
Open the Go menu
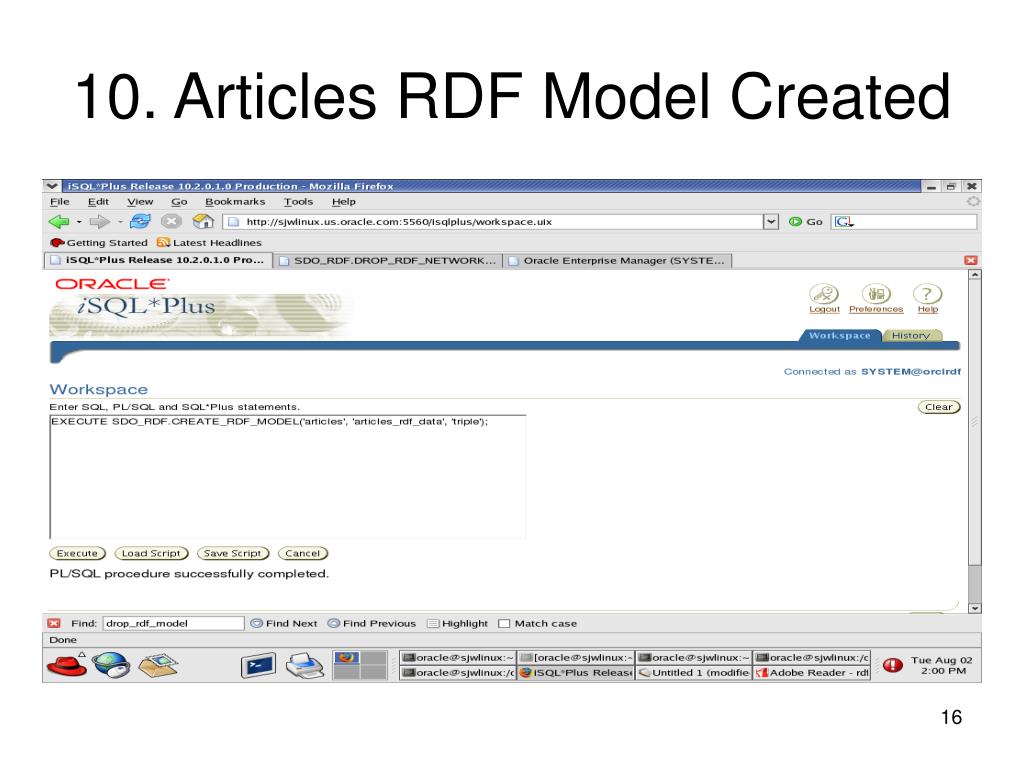point(179,202)
